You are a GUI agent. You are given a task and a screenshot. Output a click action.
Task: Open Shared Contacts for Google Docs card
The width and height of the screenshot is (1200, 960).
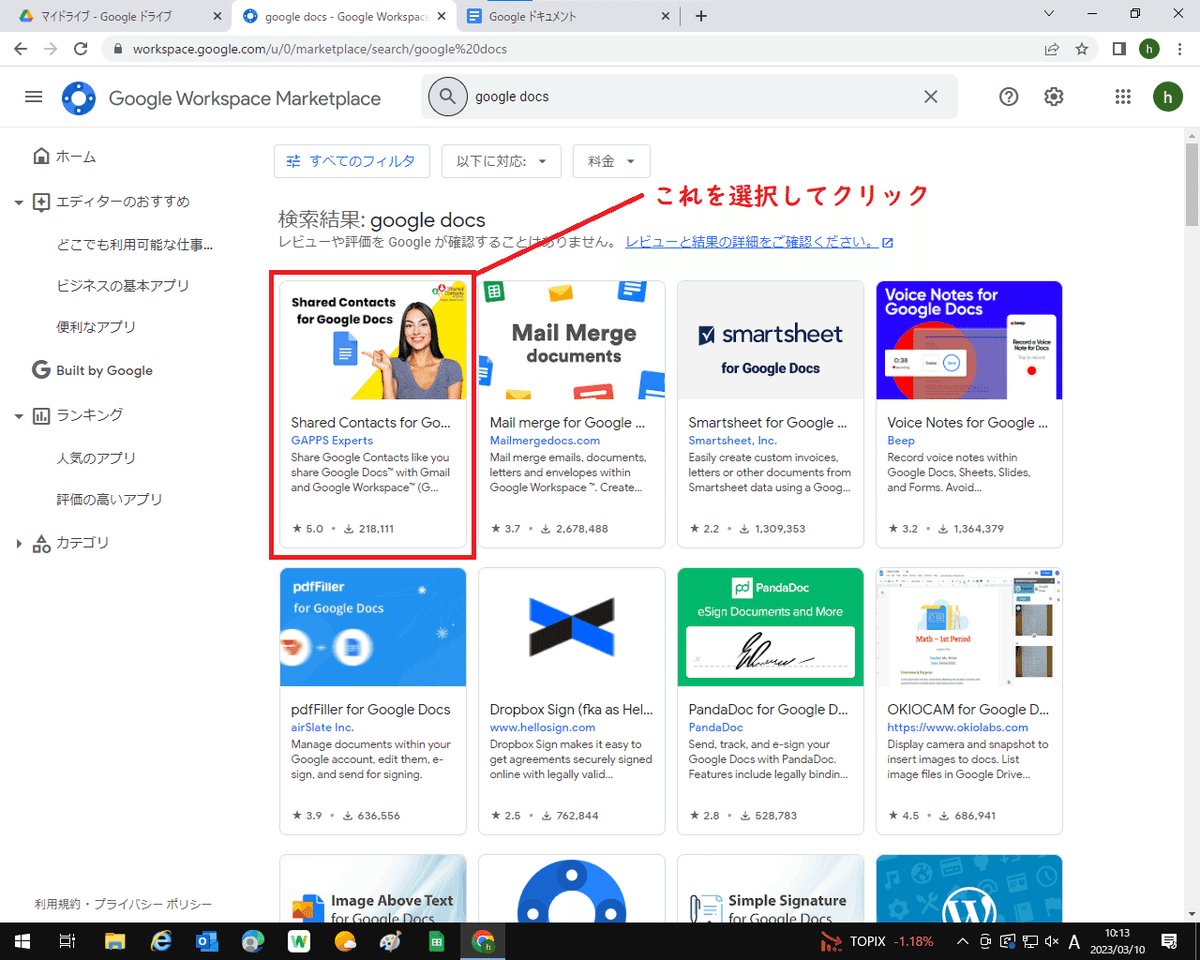click(373, 414)
